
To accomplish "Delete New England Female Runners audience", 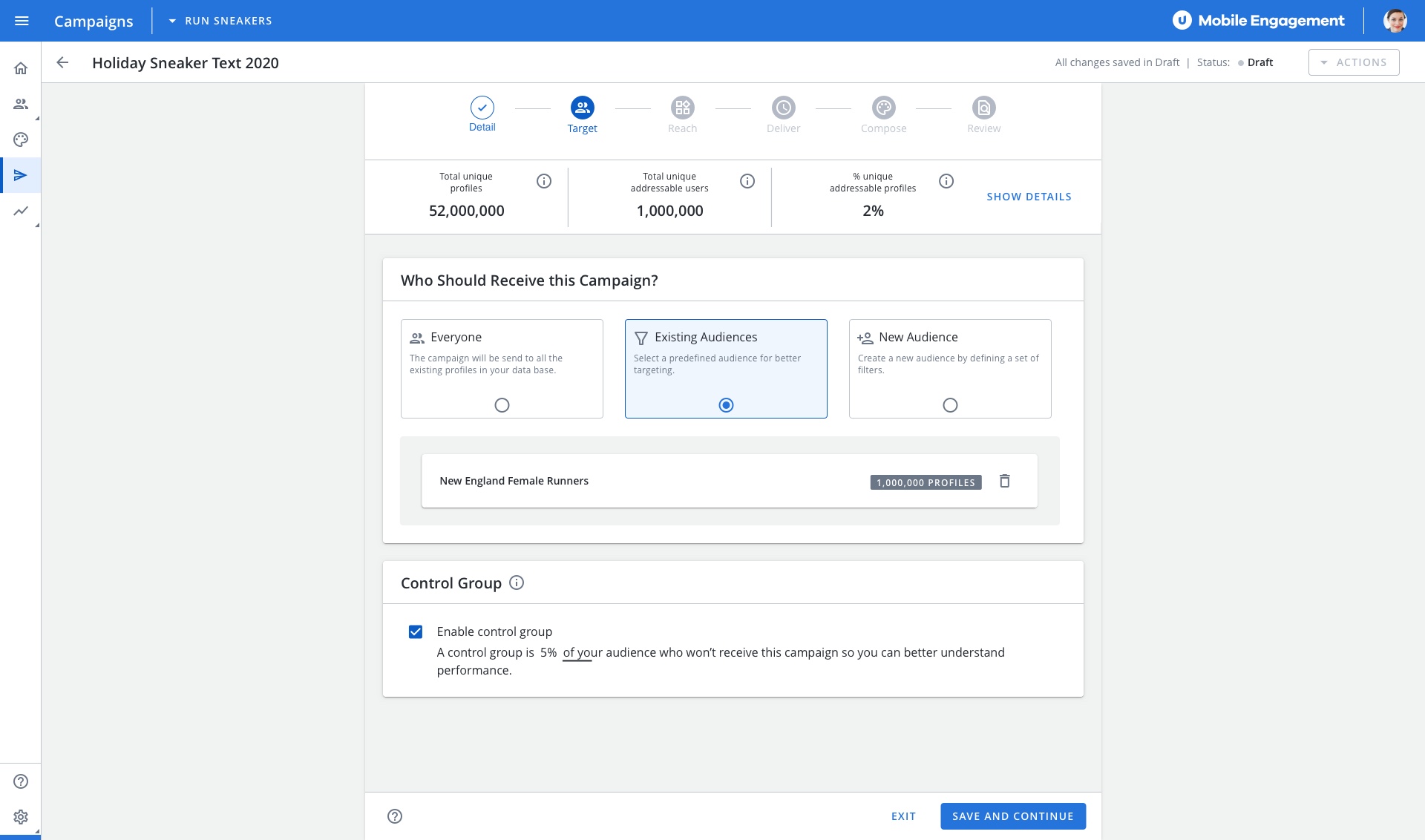I will (x=1004, y=481).
